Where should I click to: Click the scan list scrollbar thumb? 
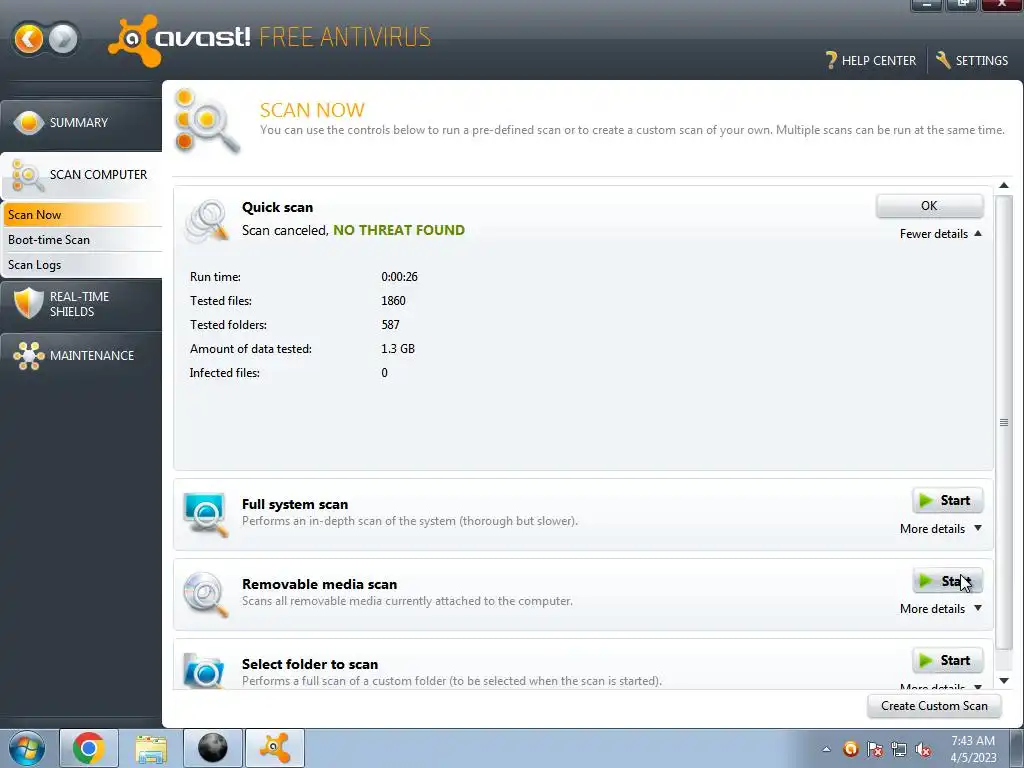click(1004, 422)
